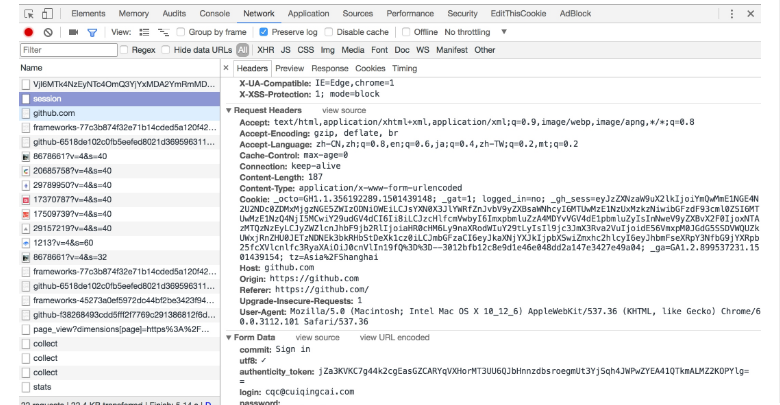Toggle the blue filter funnel icon
This screenshot has width=780, height=405.
(x=92, y=32)
